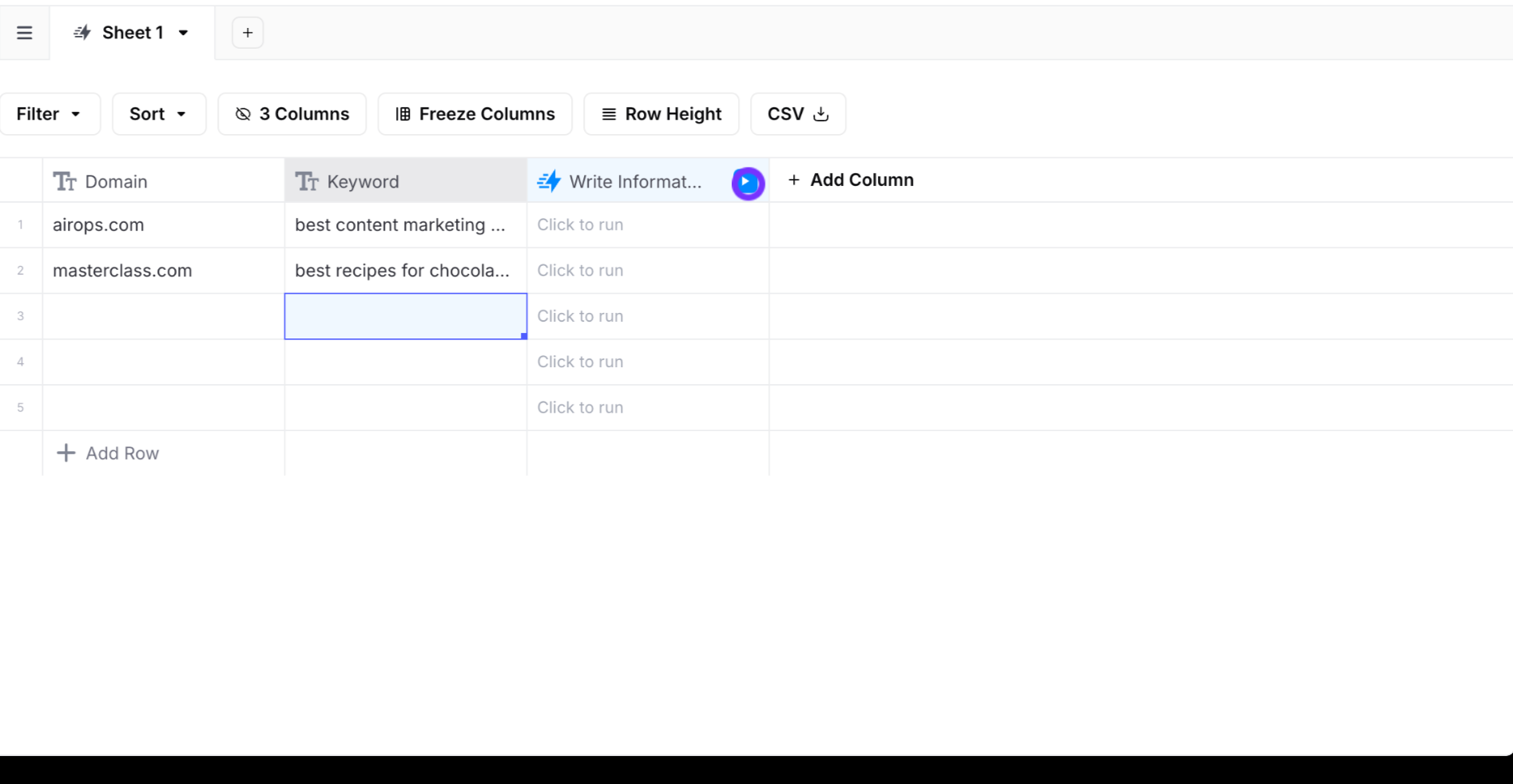This screenshot has width=1513, height=784.
Task: Click the lightning icon on Write Informational column
Action: (550, 181)
